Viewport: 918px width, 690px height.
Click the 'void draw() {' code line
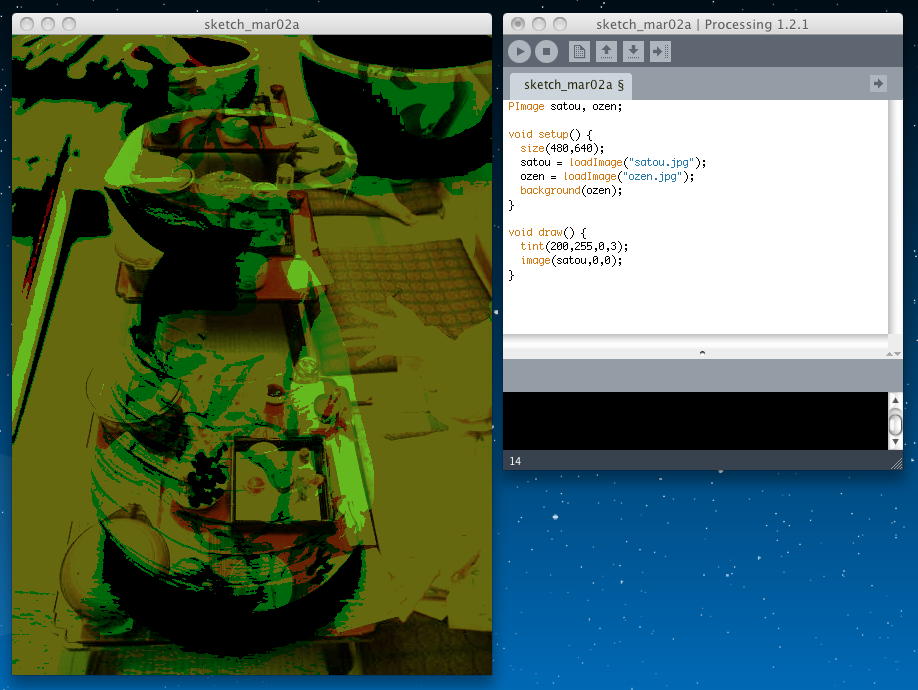pos(547,232)
